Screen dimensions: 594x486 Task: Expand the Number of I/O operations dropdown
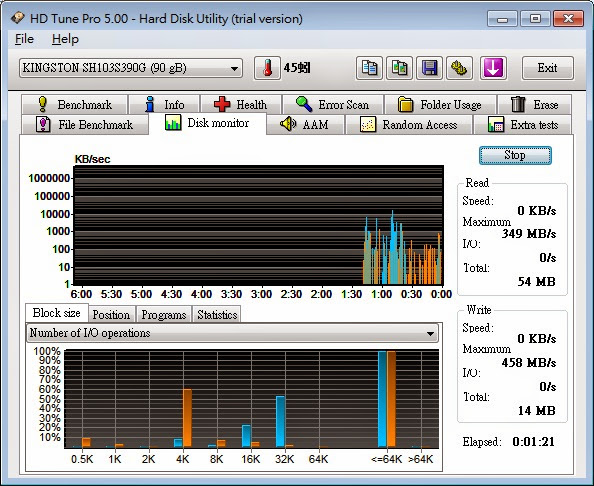coord(232,333)
